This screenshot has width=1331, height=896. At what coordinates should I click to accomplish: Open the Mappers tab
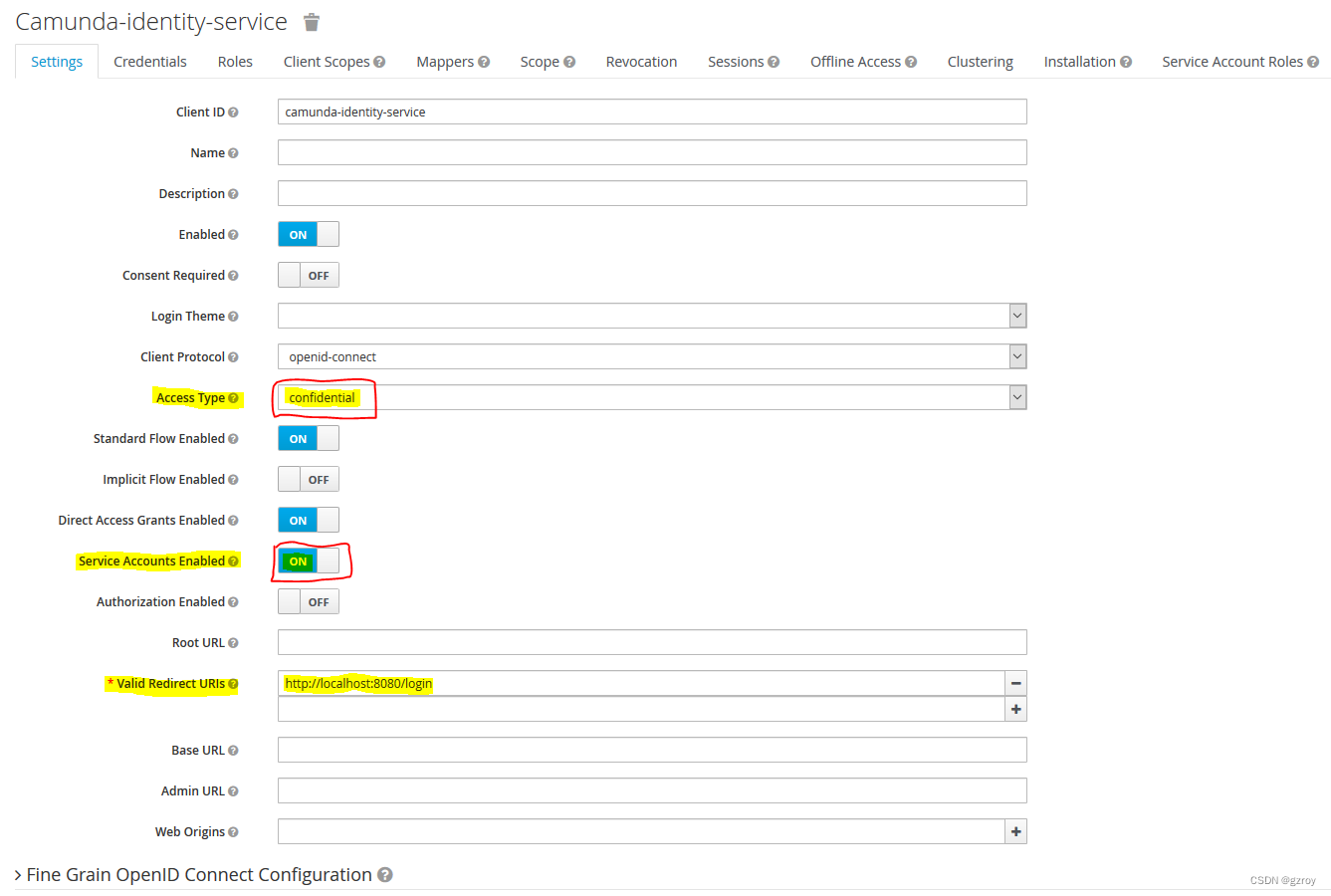tap(453, 62)
